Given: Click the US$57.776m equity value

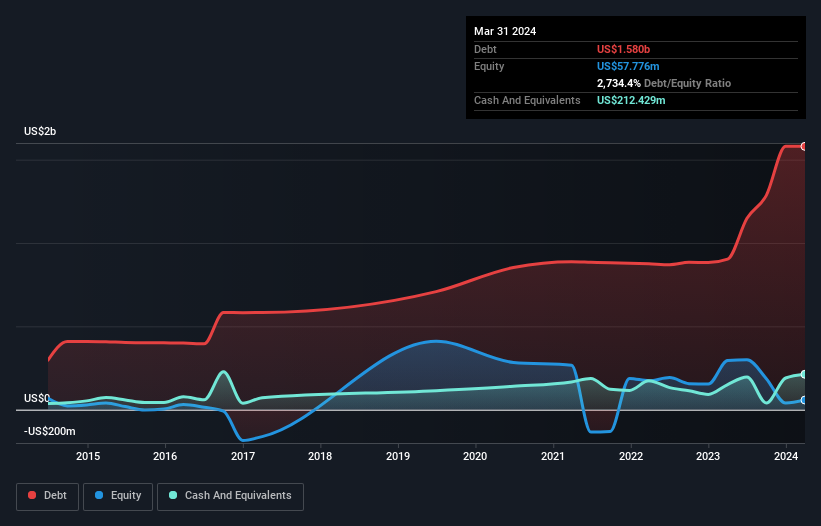Looking at the screenshot, I should (x=628, y=66).
